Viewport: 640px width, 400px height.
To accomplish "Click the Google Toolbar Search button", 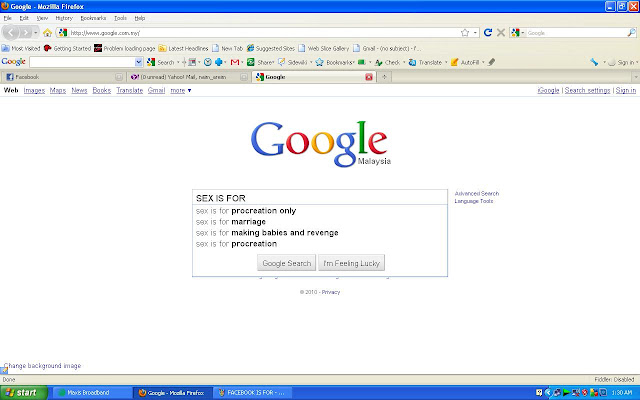I will coord(161,62).
